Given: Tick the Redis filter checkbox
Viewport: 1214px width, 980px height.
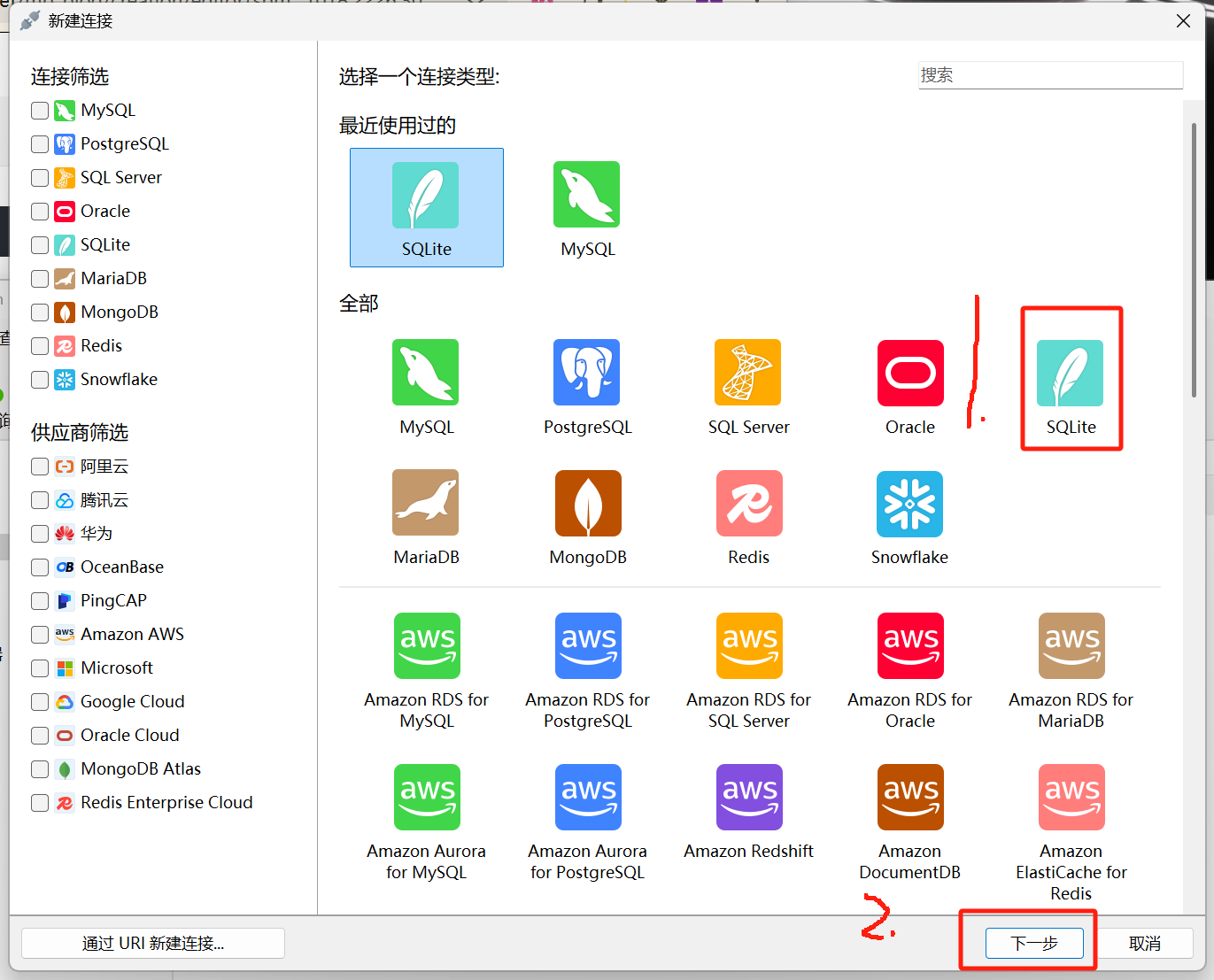Looking at the screenshot, I should coord(40,346).
